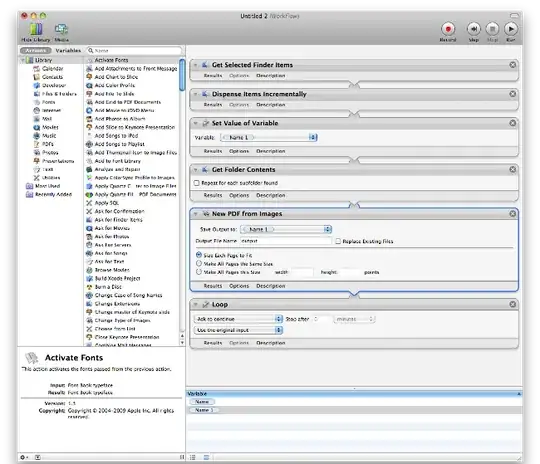Show Options of New PDF from Images
This screenshot has height=464, width=540.
(x=239, y=286)
